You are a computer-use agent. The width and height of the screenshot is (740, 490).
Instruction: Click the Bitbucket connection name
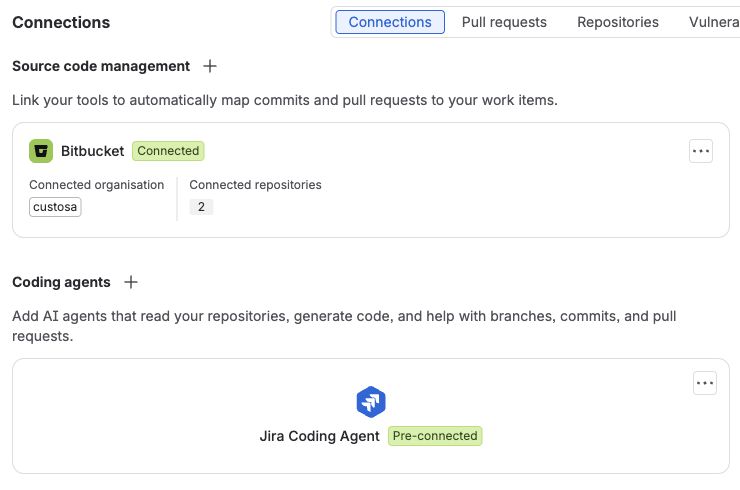(x=92, y=151)
